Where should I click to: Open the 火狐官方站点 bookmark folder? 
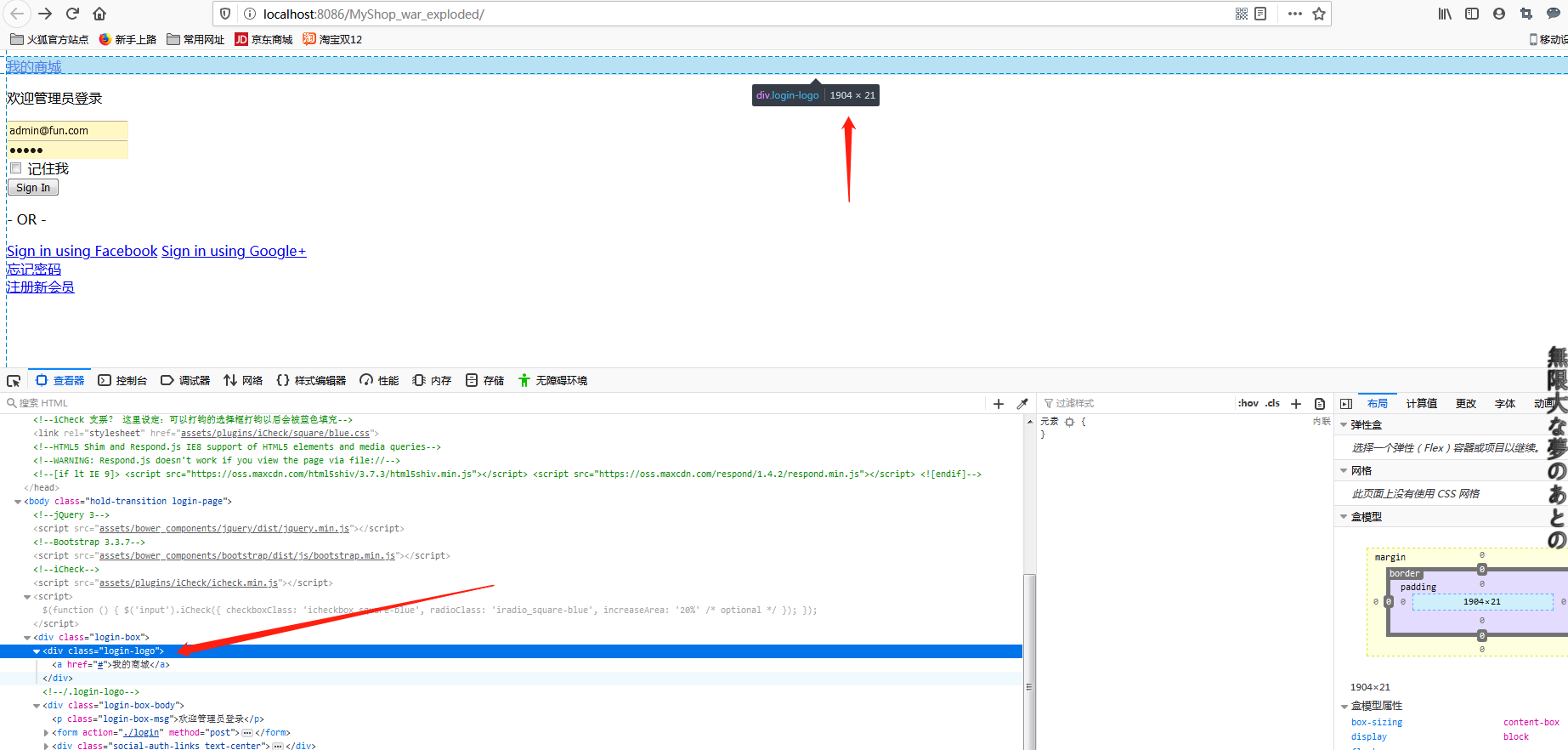click(49, 39)
